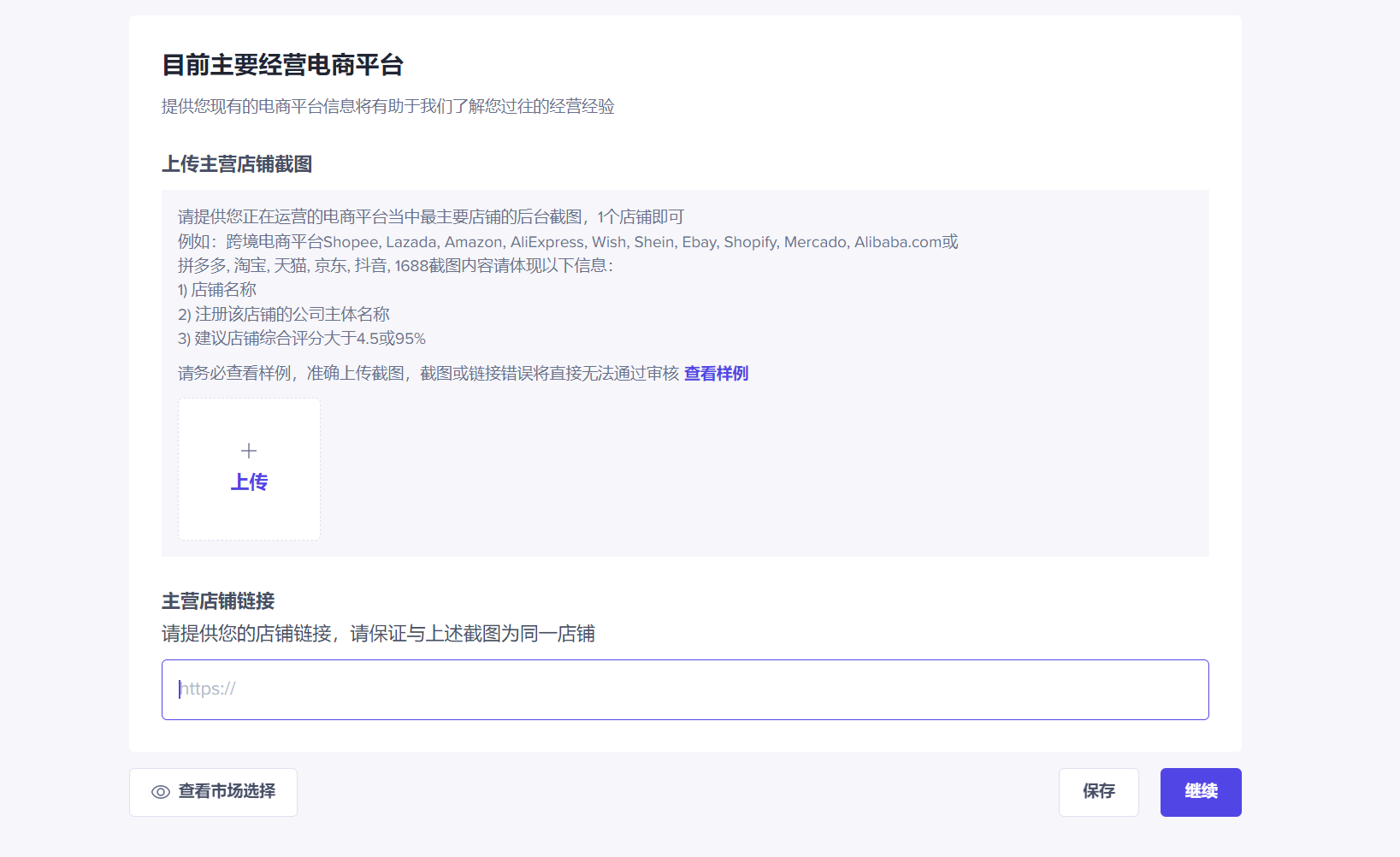Click the '2) 注册该店铺的公司主体名称' requirement line

(283, 315)
